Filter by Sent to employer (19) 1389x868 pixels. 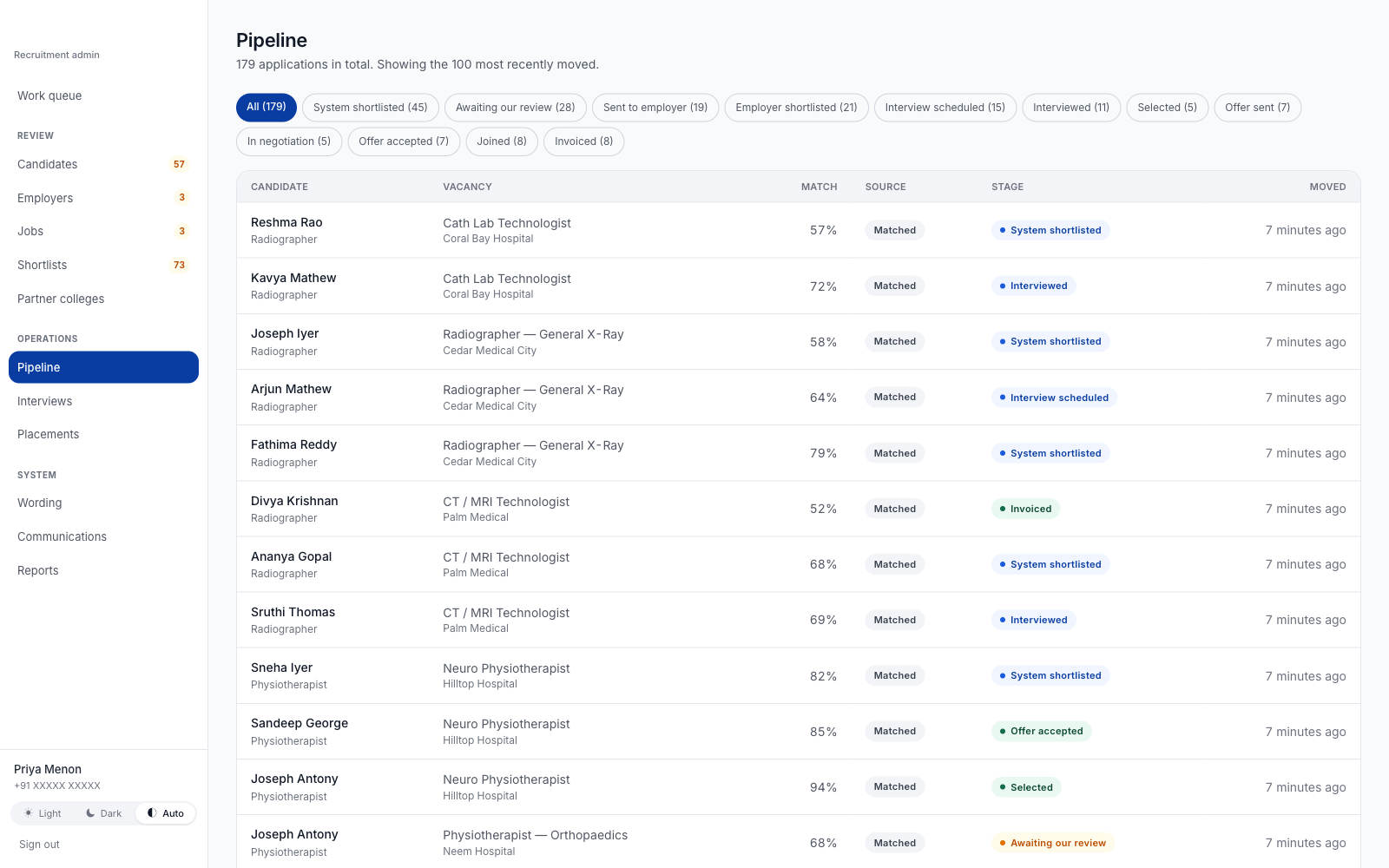[655, 108]
